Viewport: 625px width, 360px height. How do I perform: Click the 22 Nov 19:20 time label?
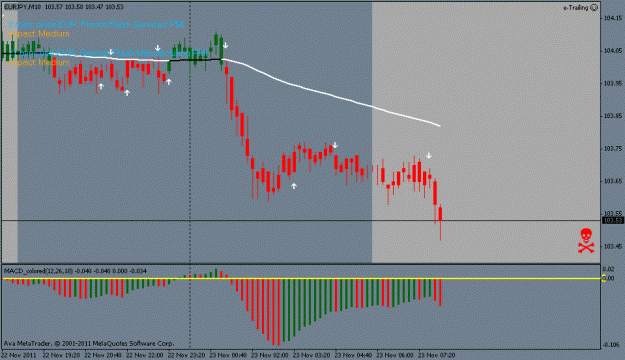point(61,355)
